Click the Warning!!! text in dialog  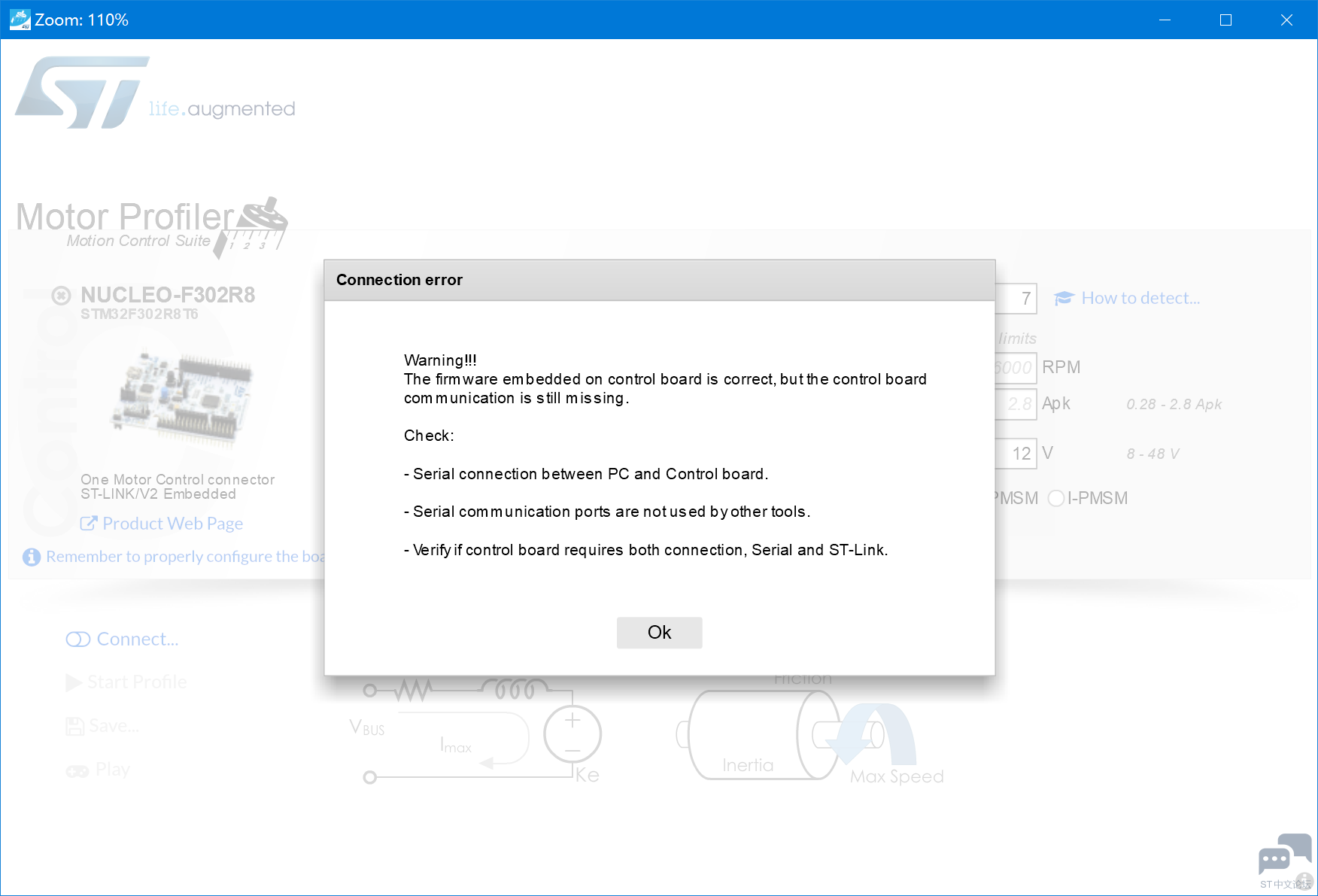[440, 360]
